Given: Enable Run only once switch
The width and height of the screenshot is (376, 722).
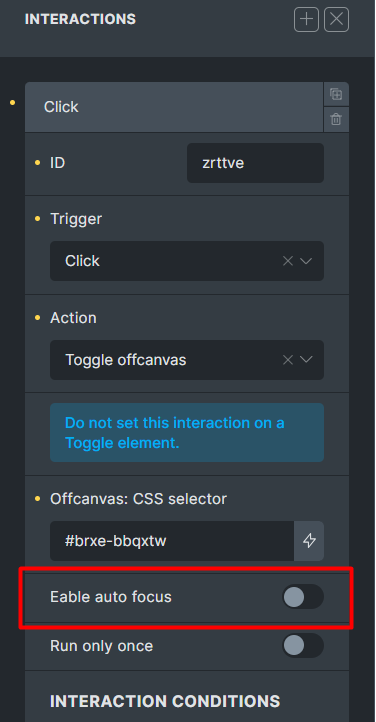Looking at the screenshot, I should [x=303, y=646].
